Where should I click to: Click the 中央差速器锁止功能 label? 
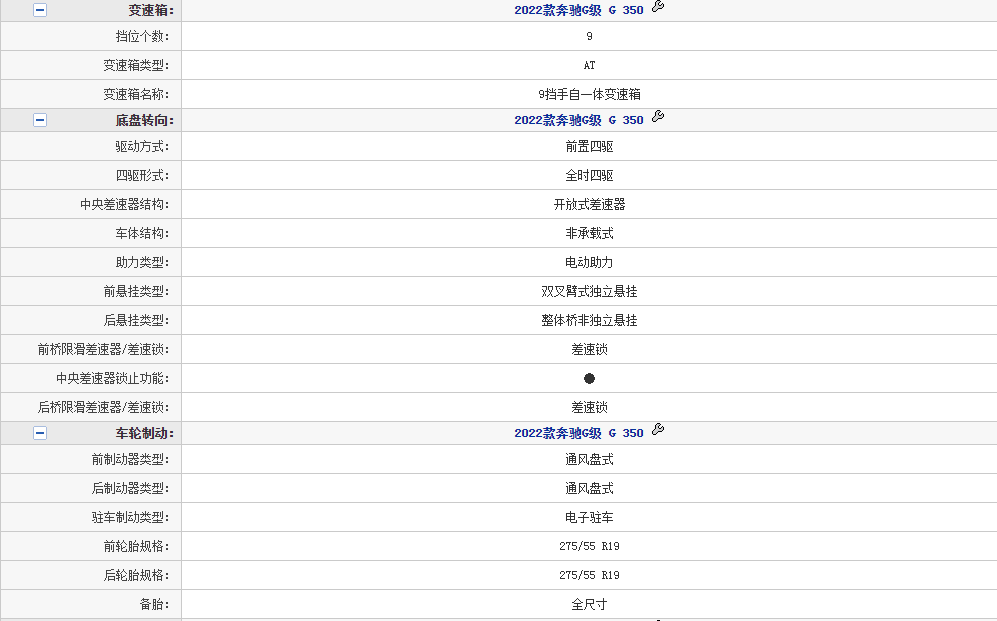113,378
